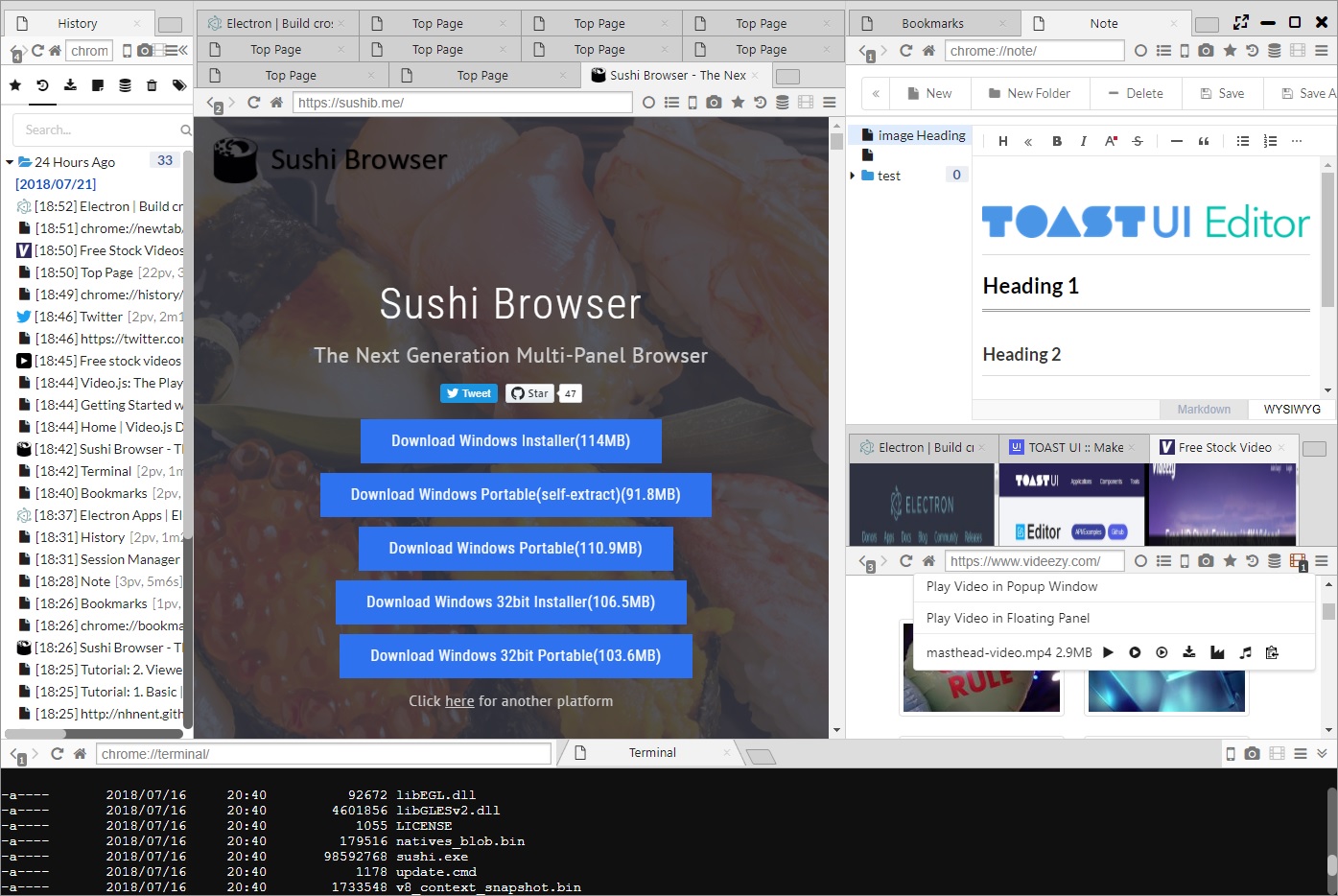Insert a blockquote in the note editor
Screen dimensions: 1338x896
[x=1205, y=141]
